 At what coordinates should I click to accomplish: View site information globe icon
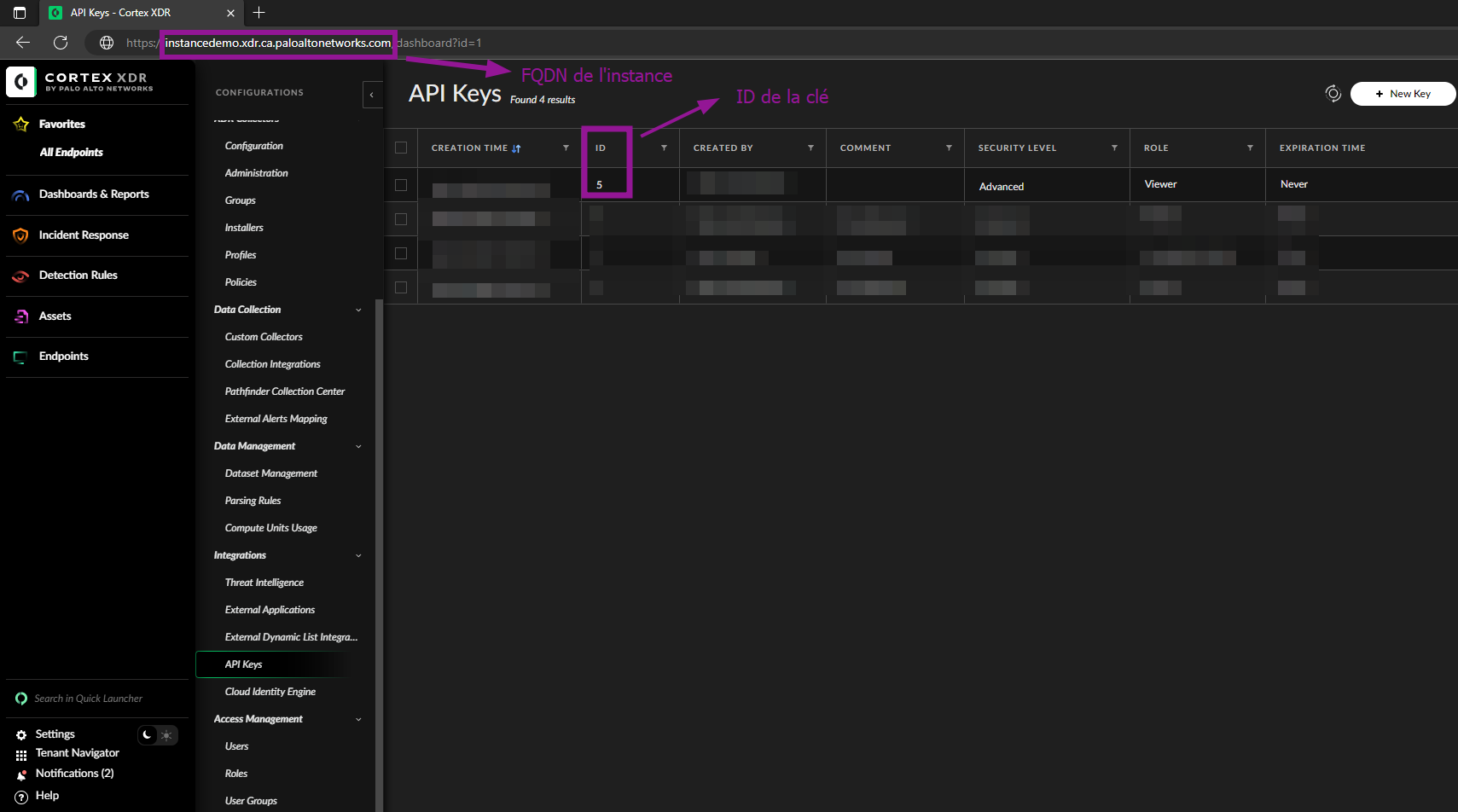(x=107, y=43)
